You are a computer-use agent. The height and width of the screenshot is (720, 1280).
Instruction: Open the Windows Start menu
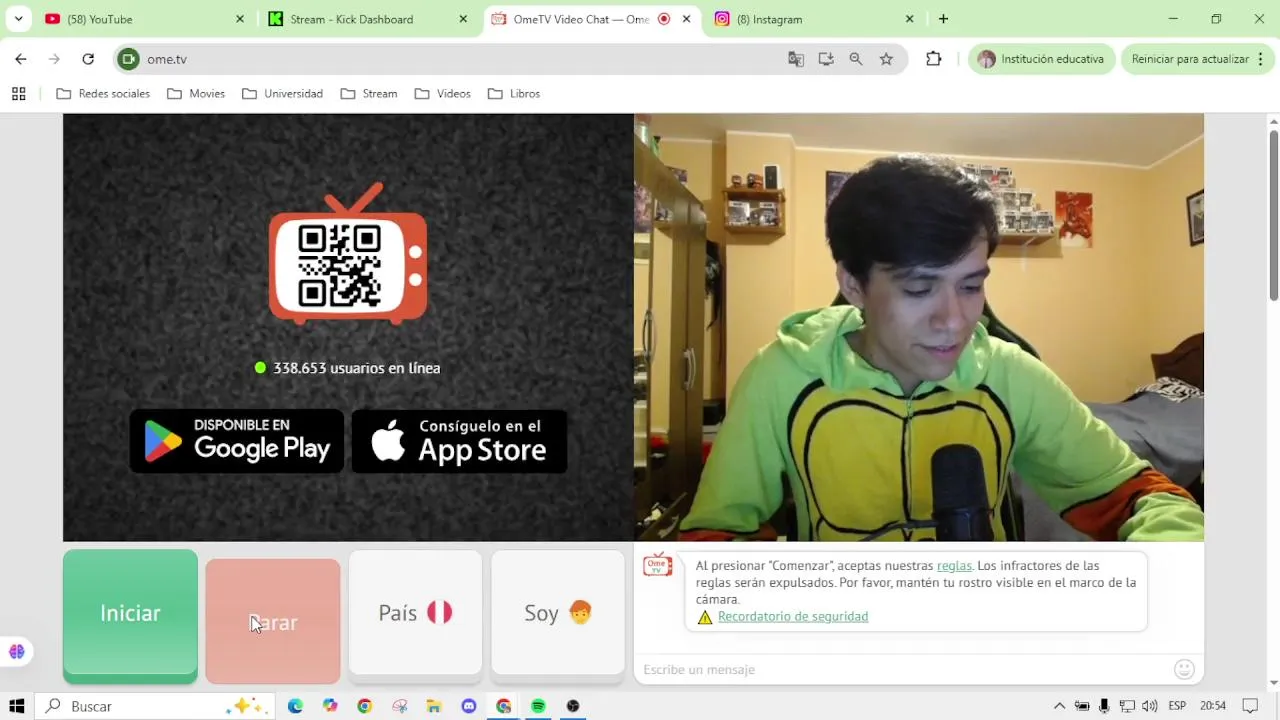16,706
